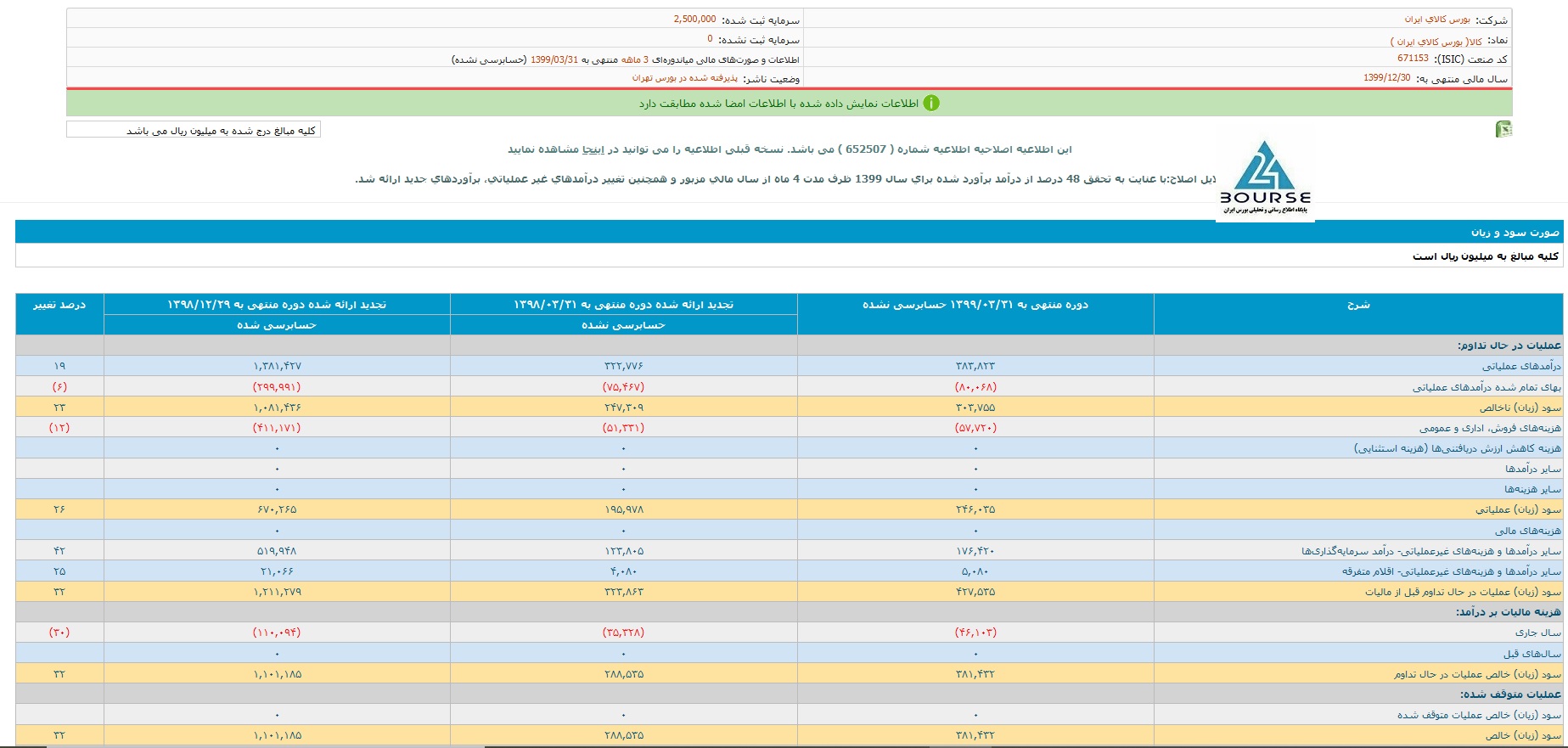Select the ISIC code 671153
This screenshot has width=1568, height=748.
click(x=1413, y=59)
